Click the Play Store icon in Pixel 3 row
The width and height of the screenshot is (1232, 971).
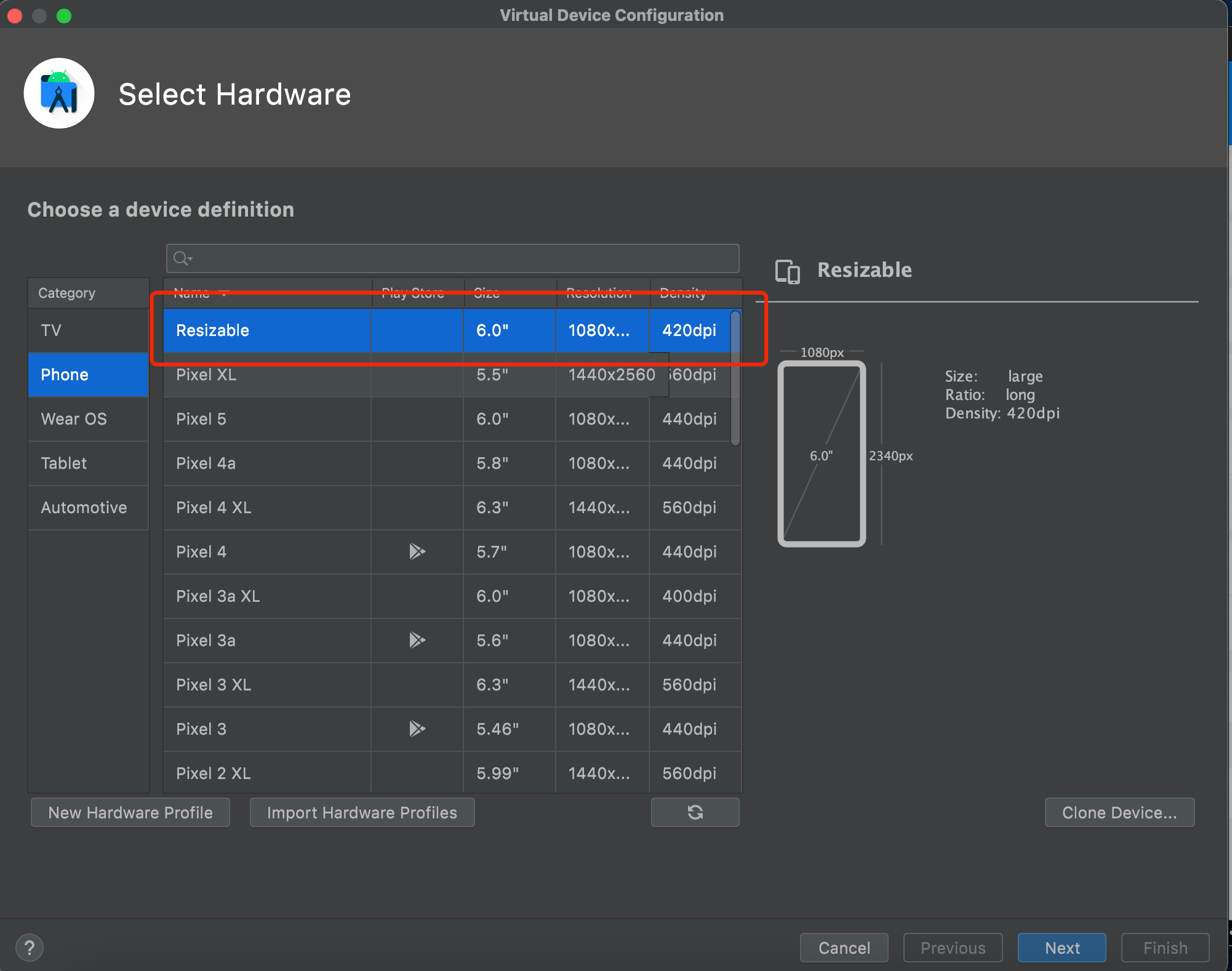coord(417,729)
